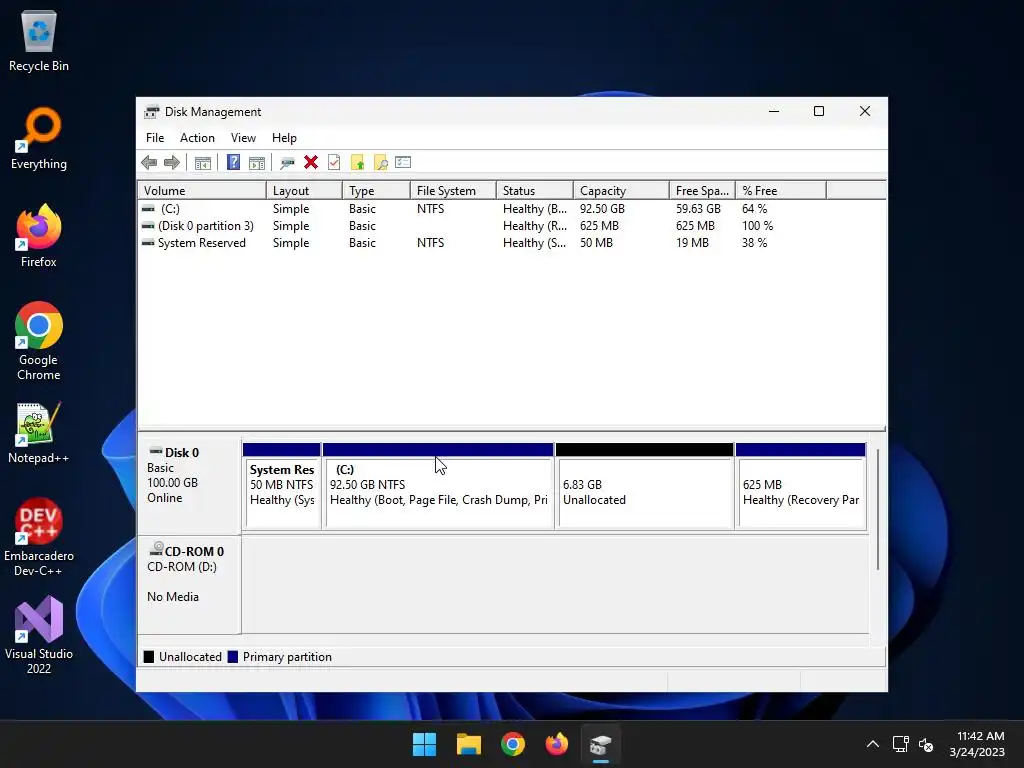The image size is (1024, 768).
Task: Click the graphical view vertical scrollbar
Action: [878, 509]
